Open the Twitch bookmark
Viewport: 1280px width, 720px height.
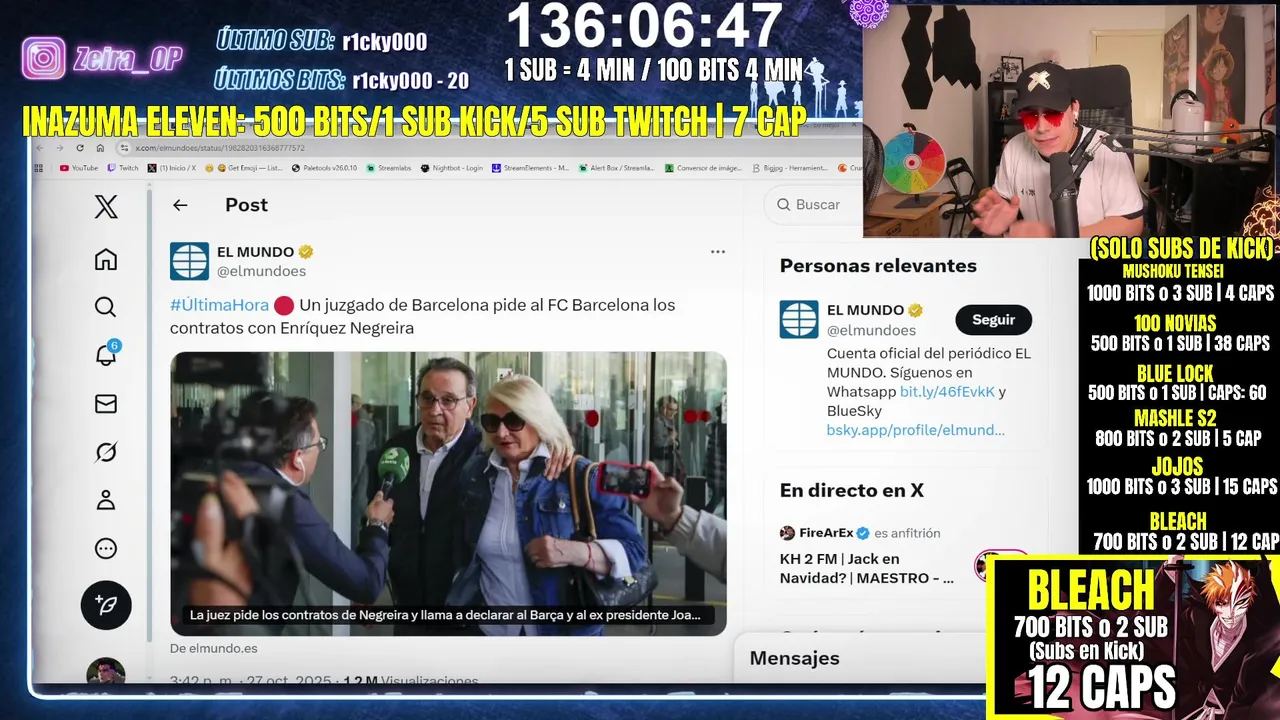[x=123, y=168]
